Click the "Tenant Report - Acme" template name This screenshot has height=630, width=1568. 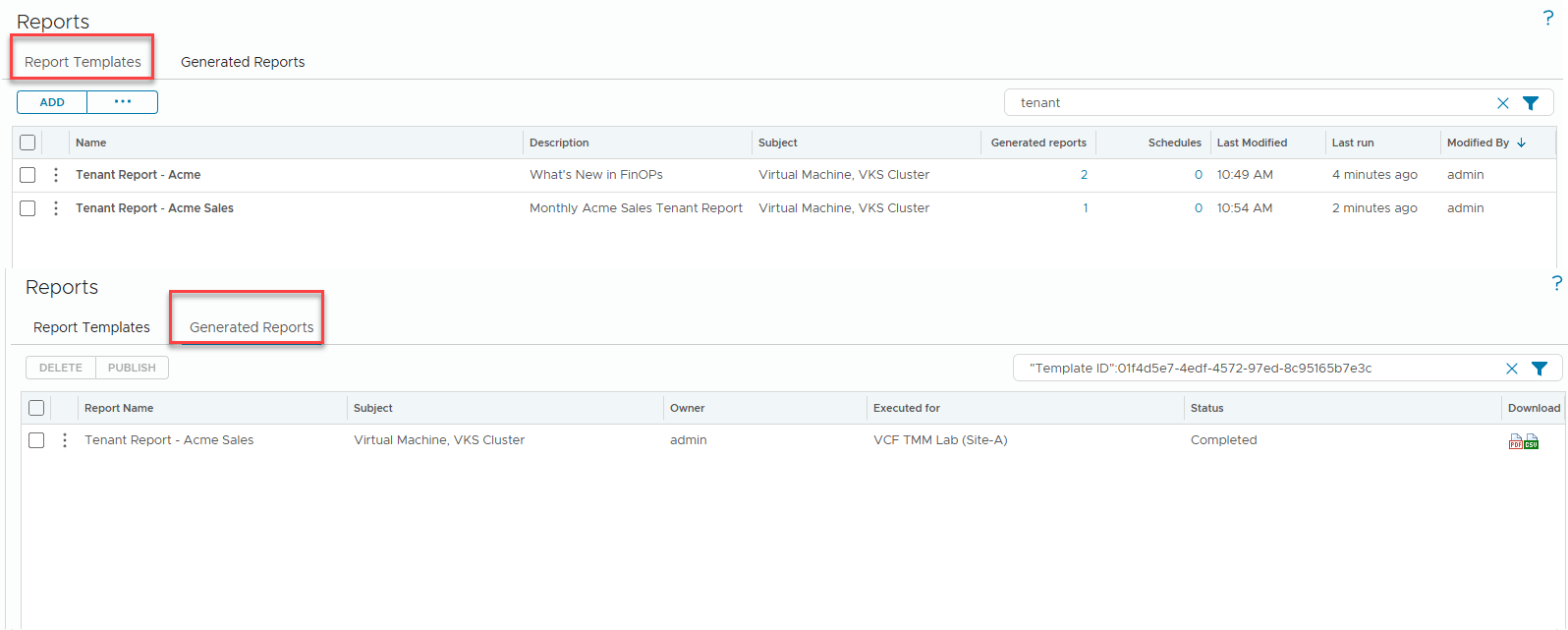coord(139,175)
